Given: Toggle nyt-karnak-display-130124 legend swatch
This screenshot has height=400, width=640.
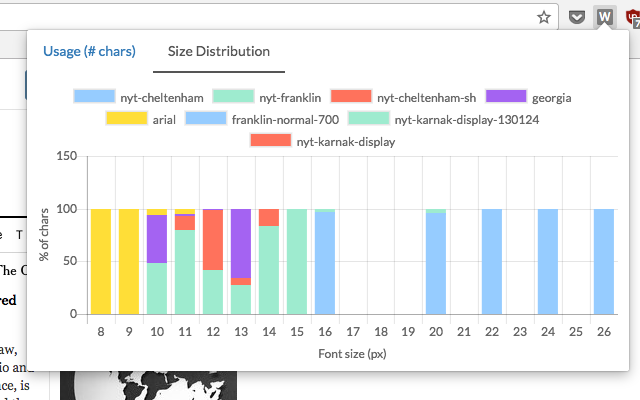Looking at the screenshot, I should coord(369,118).
